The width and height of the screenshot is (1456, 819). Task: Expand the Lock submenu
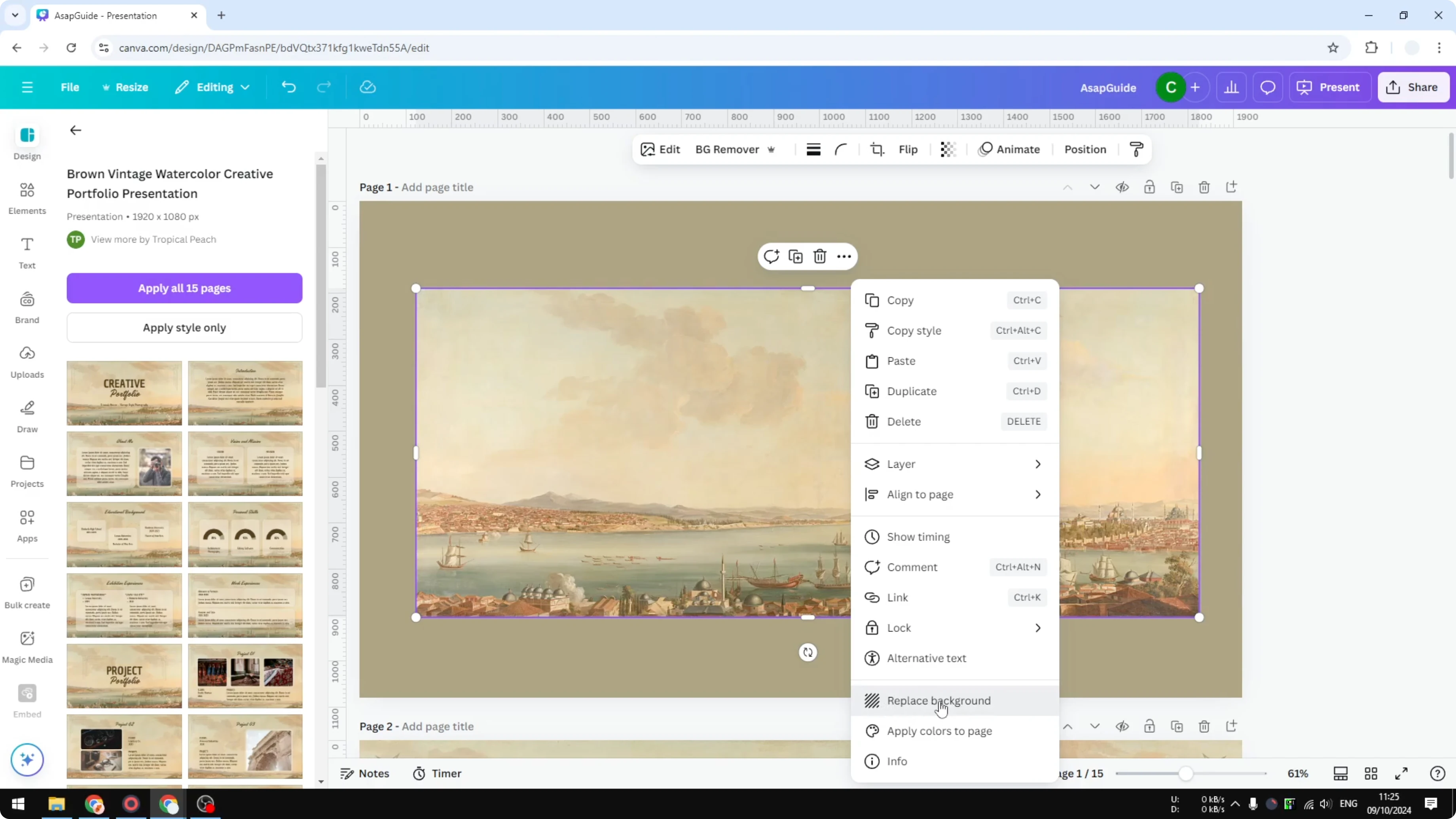(x=955, y=628)
